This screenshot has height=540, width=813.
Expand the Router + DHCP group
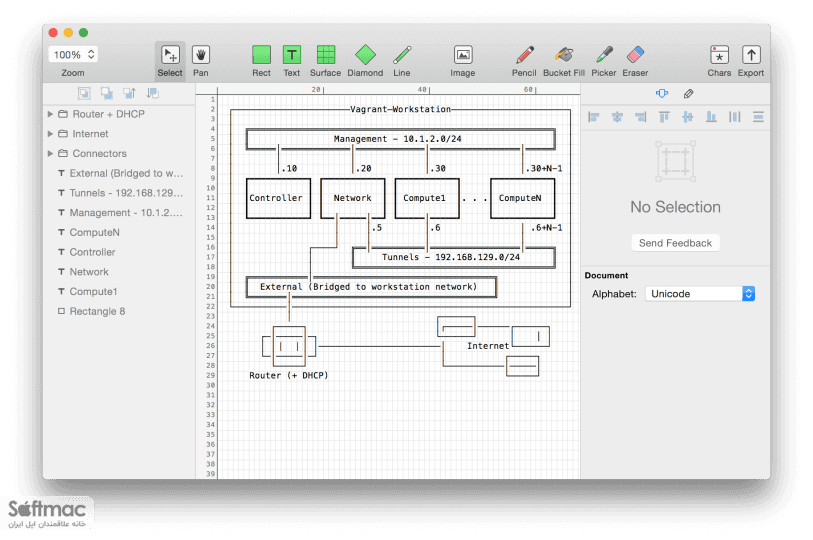(x=50, y=114)
